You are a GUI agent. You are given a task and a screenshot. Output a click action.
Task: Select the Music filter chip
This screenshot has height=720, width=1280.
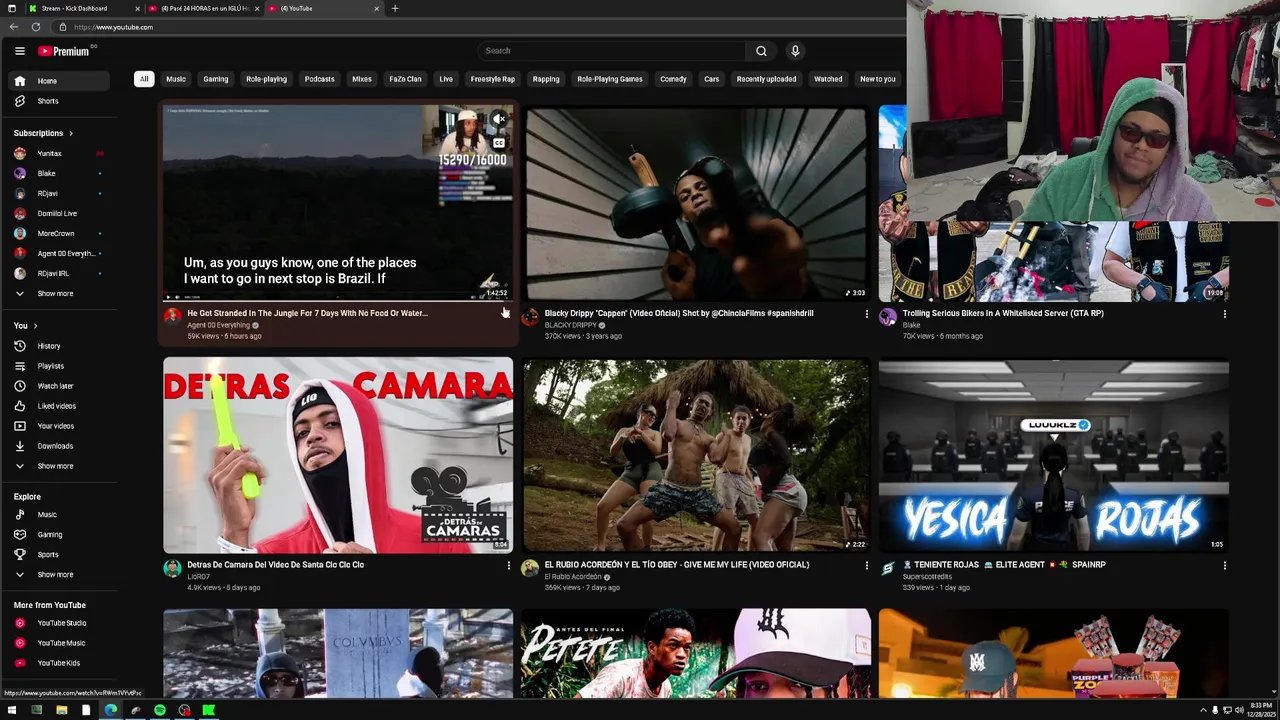(176, 79)
